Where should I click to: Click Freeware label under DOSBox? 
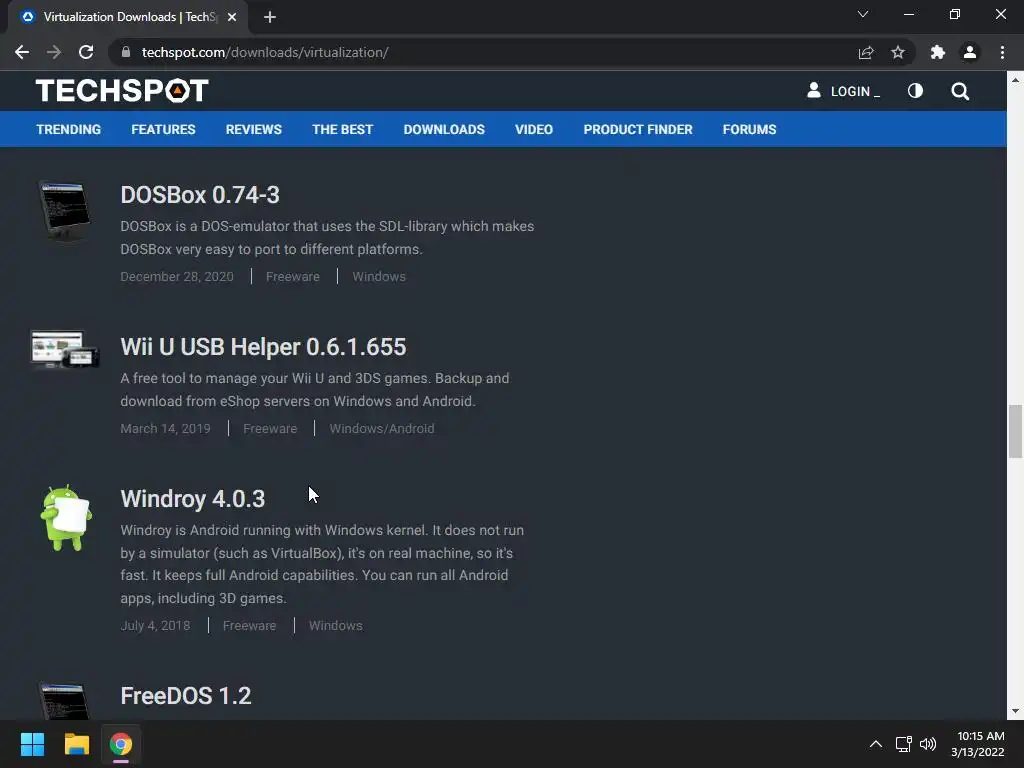[x=293, y=276]
